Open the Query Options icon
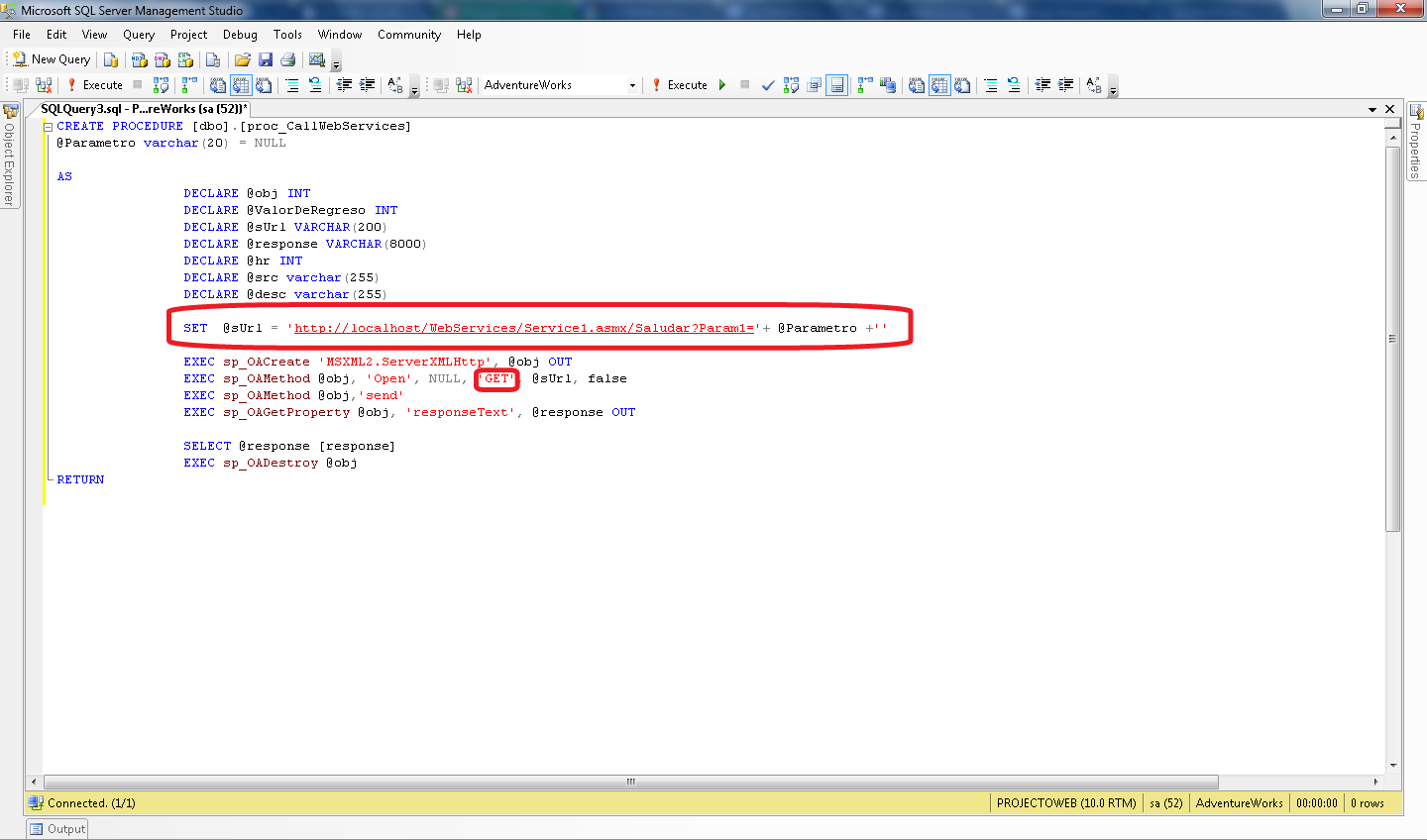Screen dimensions: 1427x840 (x=814, y=85)
